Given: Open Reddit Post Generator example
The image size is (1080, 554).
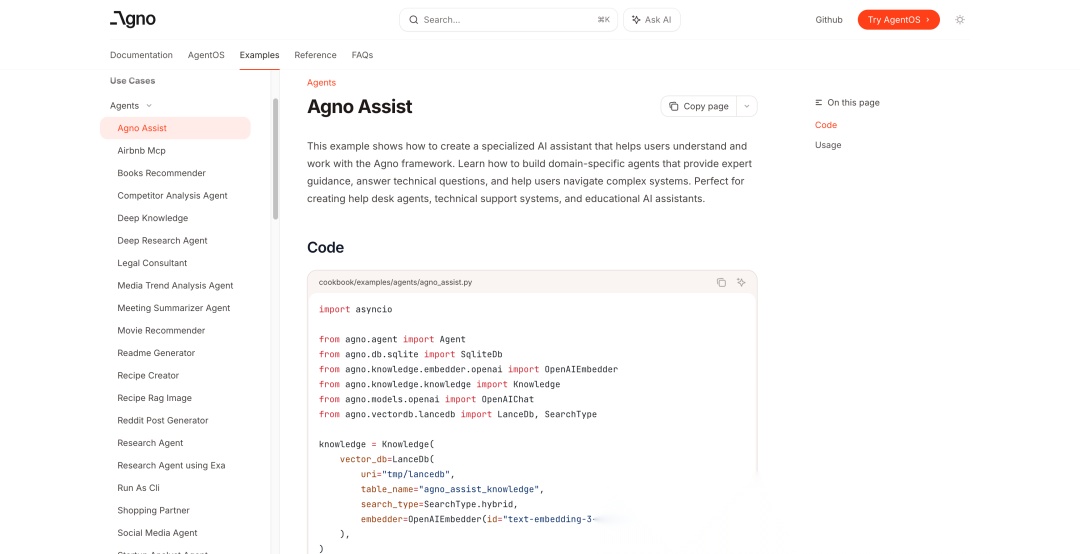Looking at the screenshot, I should pos(163,420).
